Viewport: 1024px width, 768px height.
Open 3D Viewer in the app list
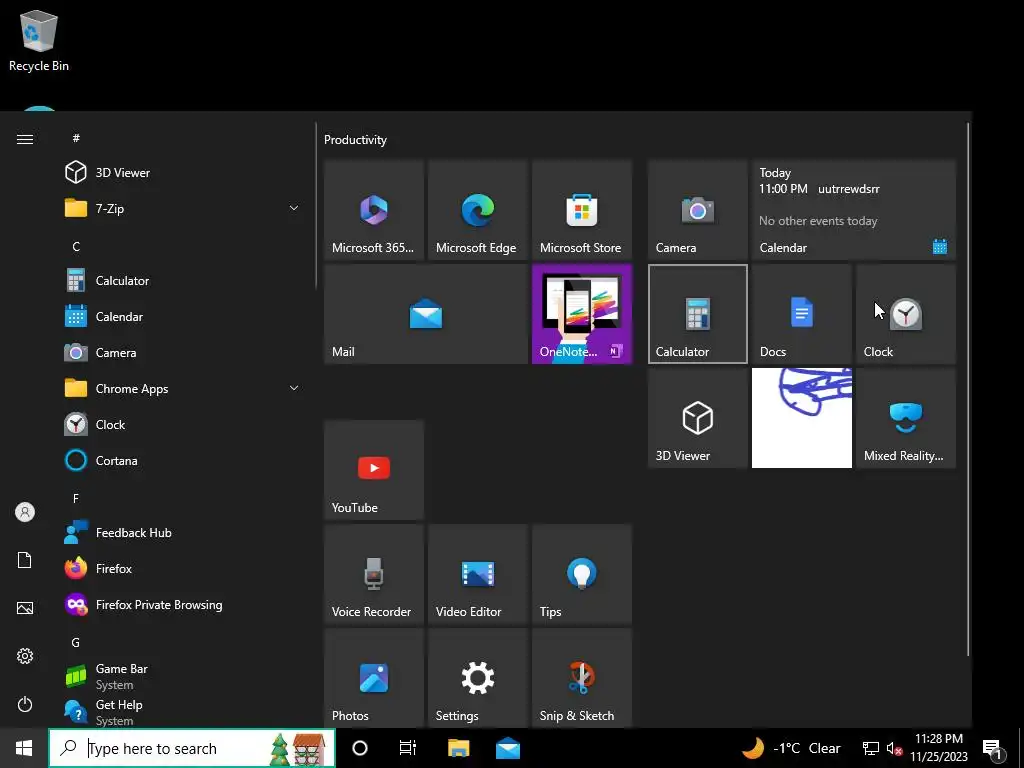coord(183,172)
